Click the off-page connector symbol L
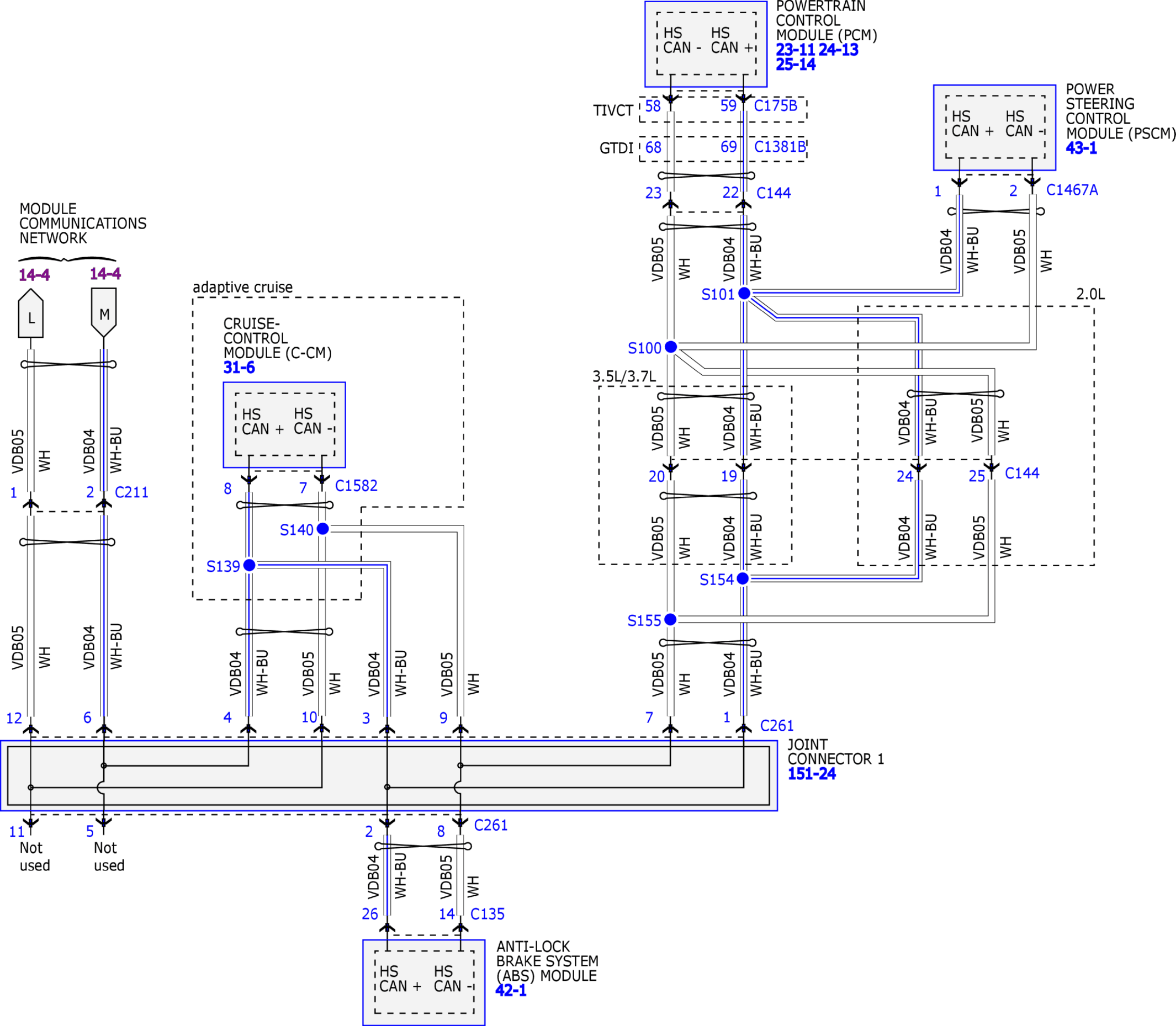Image resolution: width=1176 pixels, height=1026 pixels. [31, 313]
